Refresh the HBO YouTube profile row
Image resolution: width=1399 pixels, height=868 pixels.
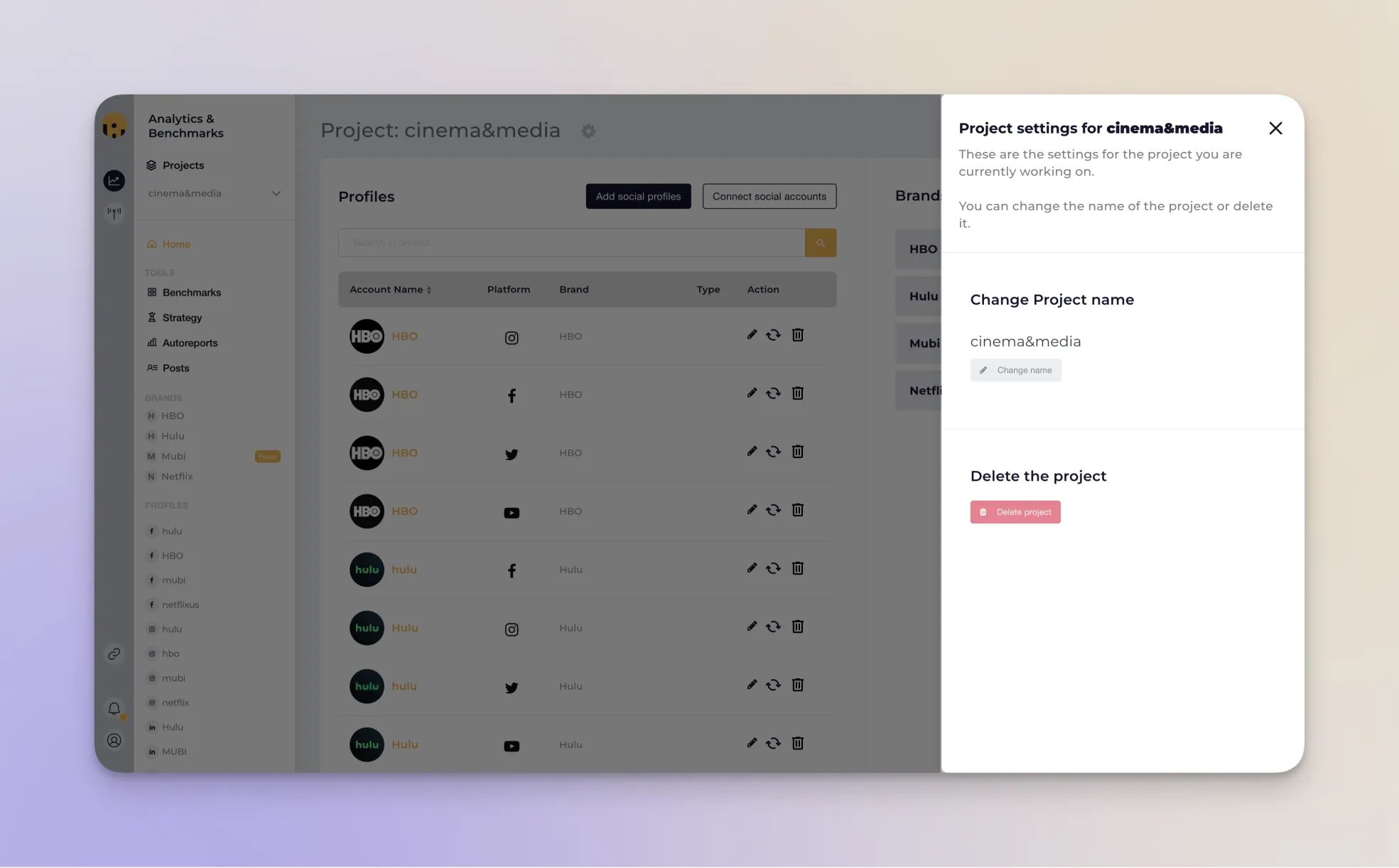(773, 509)
